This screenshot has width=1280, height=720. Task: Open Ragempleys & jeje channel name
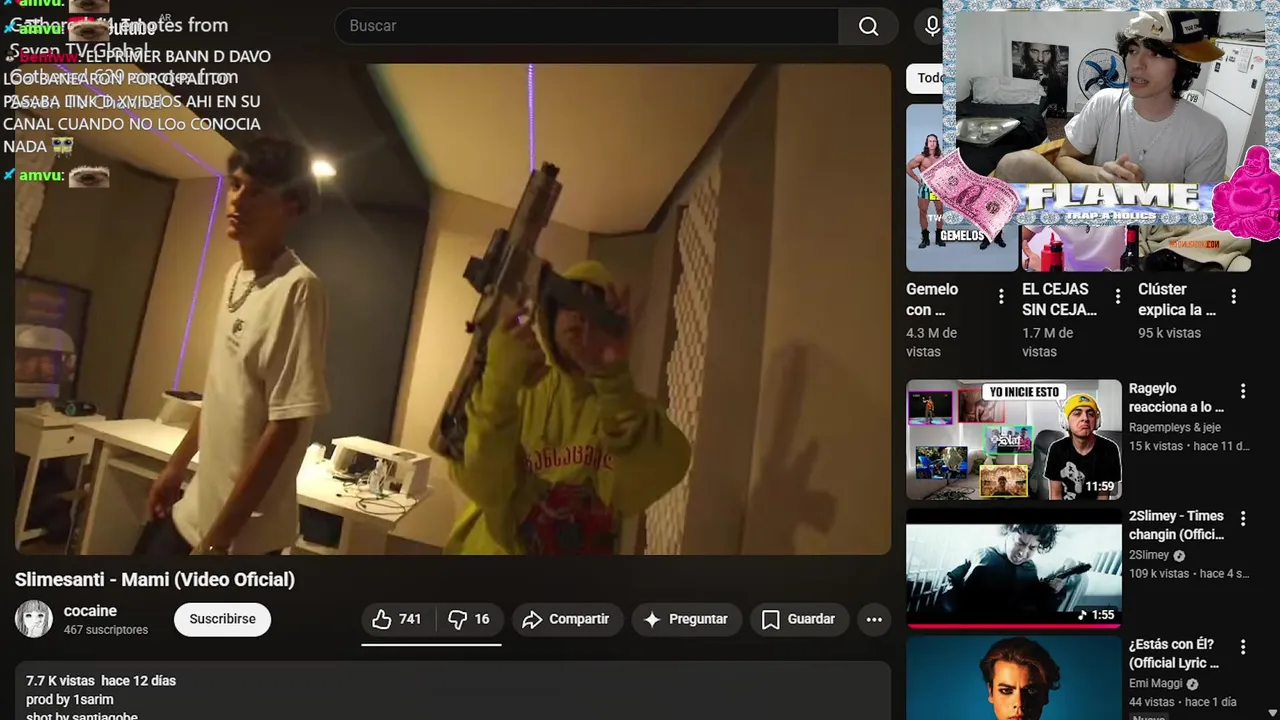coord(1175,427)
